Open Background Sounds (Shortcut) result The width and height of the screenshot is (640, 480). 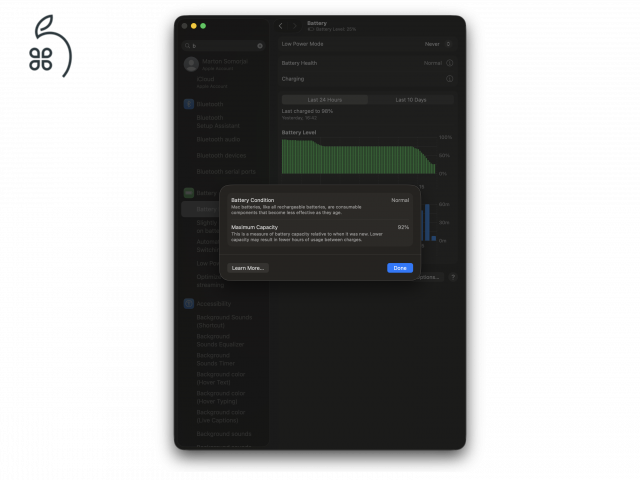click(224, 321)
